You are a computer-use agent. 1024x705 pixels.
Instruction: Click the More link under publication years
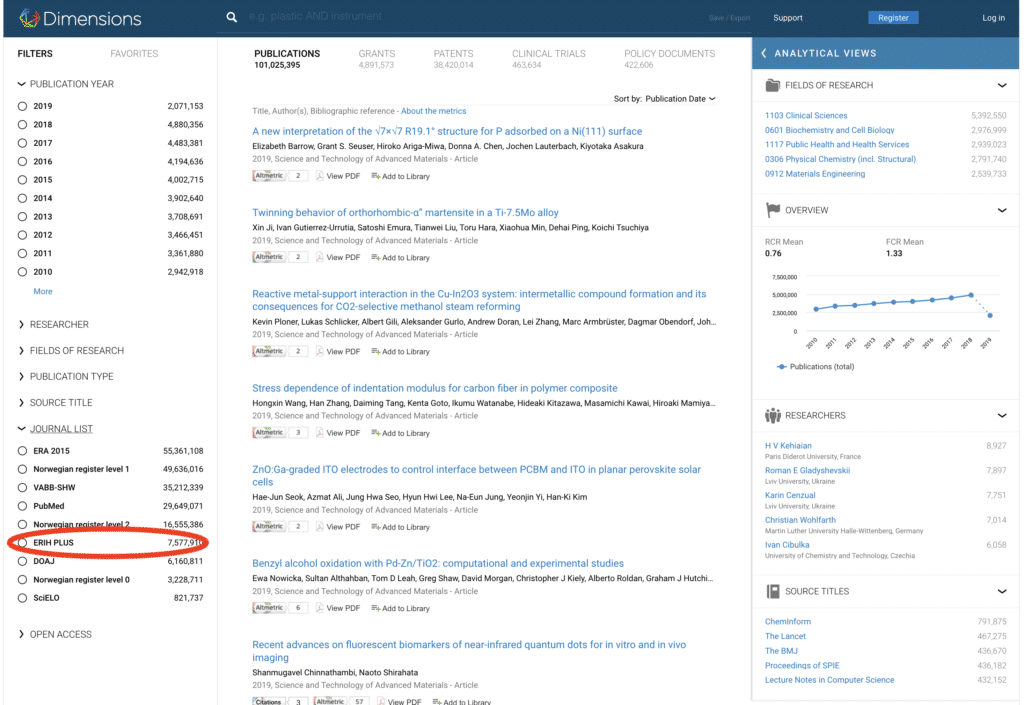click(x=43, y=292)
